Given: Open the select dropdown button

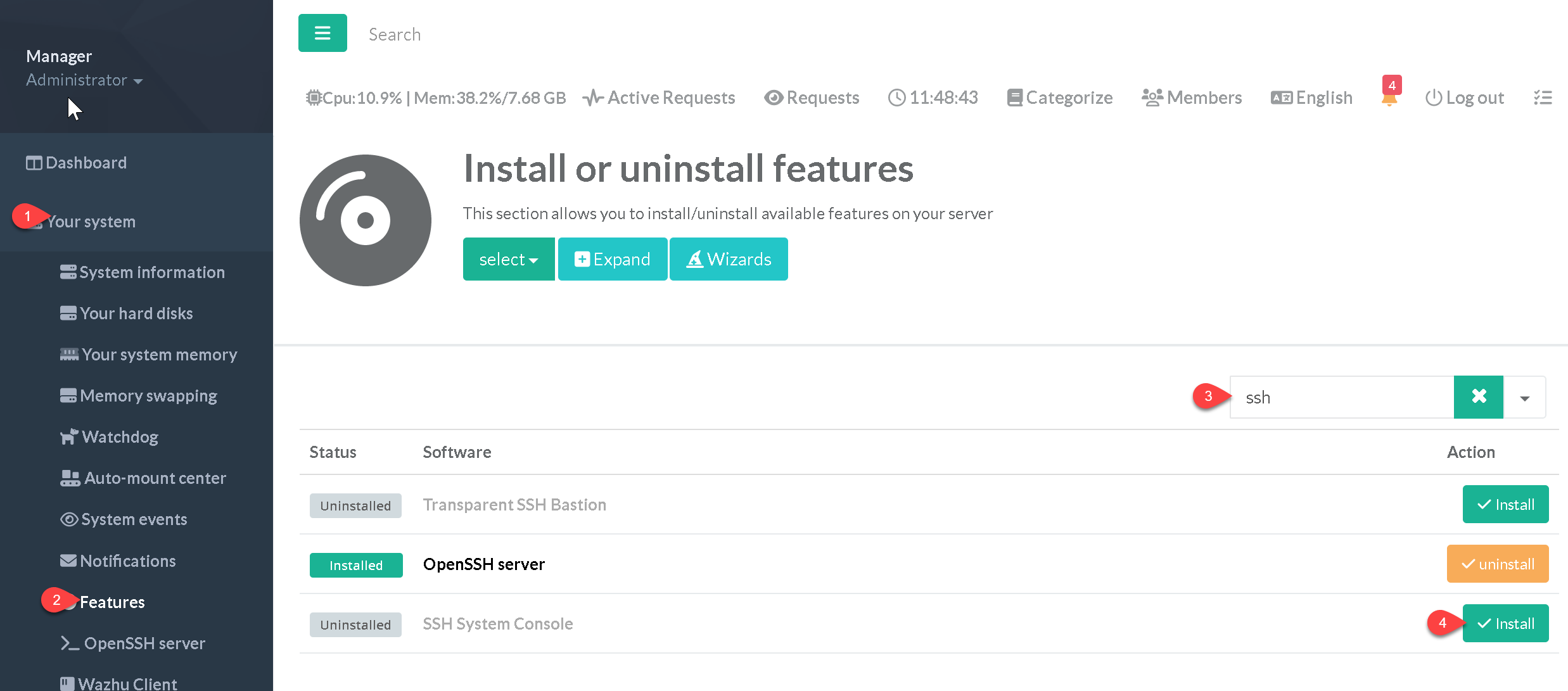Looking at the screenshot, I should click(508, 259).
